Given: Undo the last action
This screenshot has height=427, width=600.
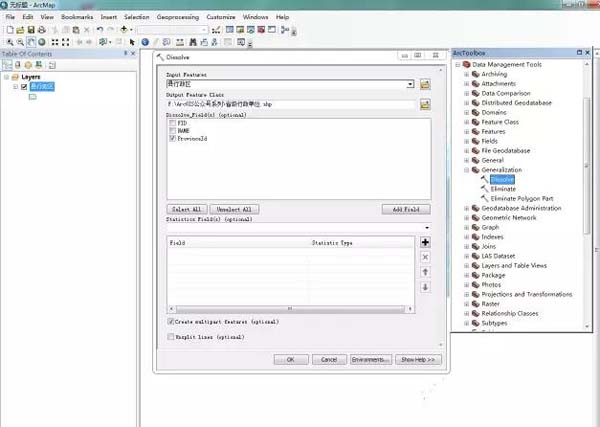Looking at the screenshot, I should coord(100,29).
